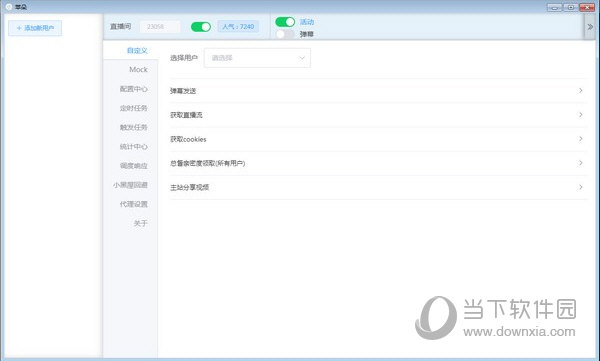Open the 关于 about tab

click(130, 223)
